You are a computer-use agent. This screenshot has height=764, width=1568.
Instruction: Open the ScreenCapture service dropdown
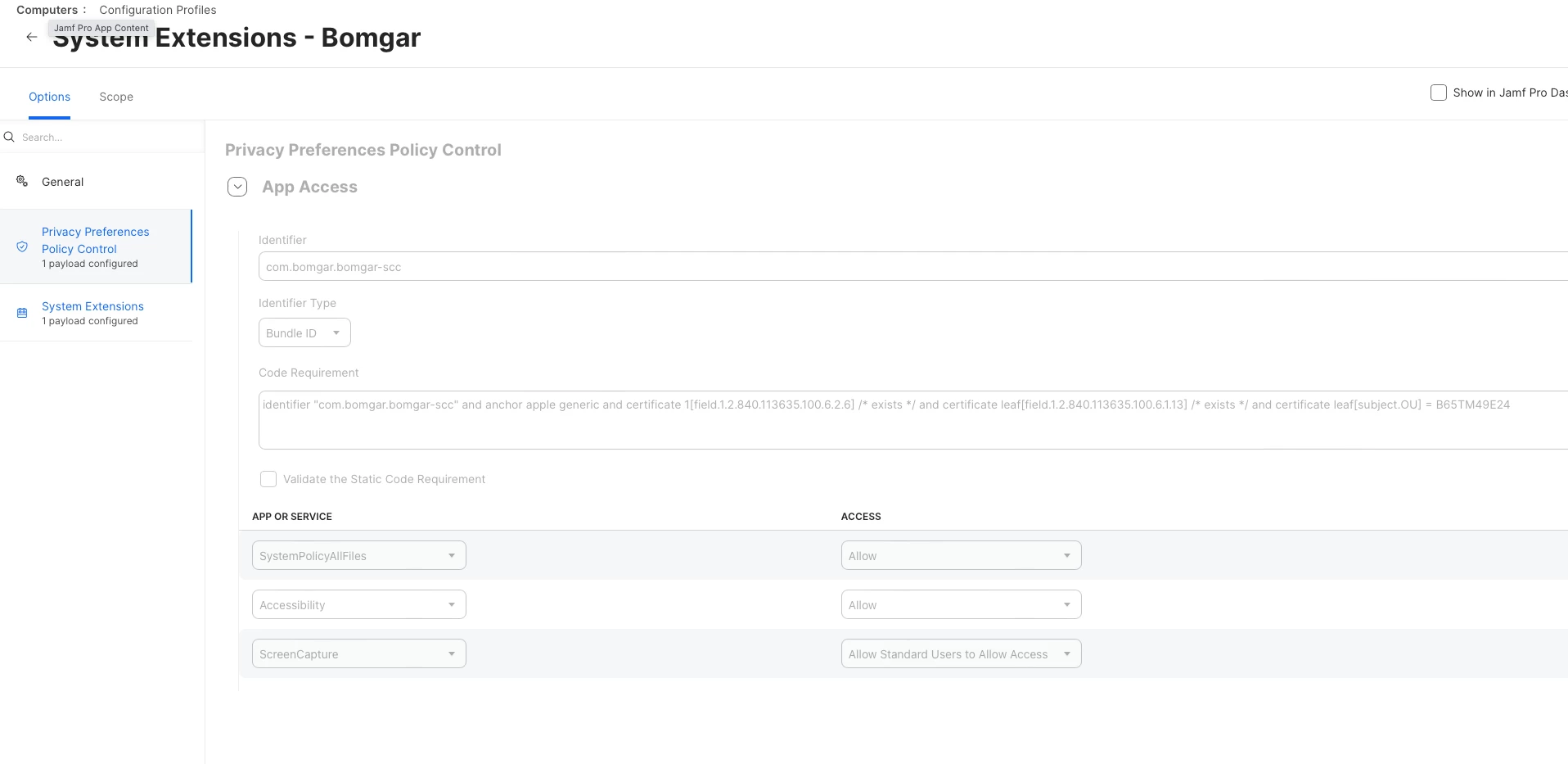pyautogui.click(x=359, y=653)
